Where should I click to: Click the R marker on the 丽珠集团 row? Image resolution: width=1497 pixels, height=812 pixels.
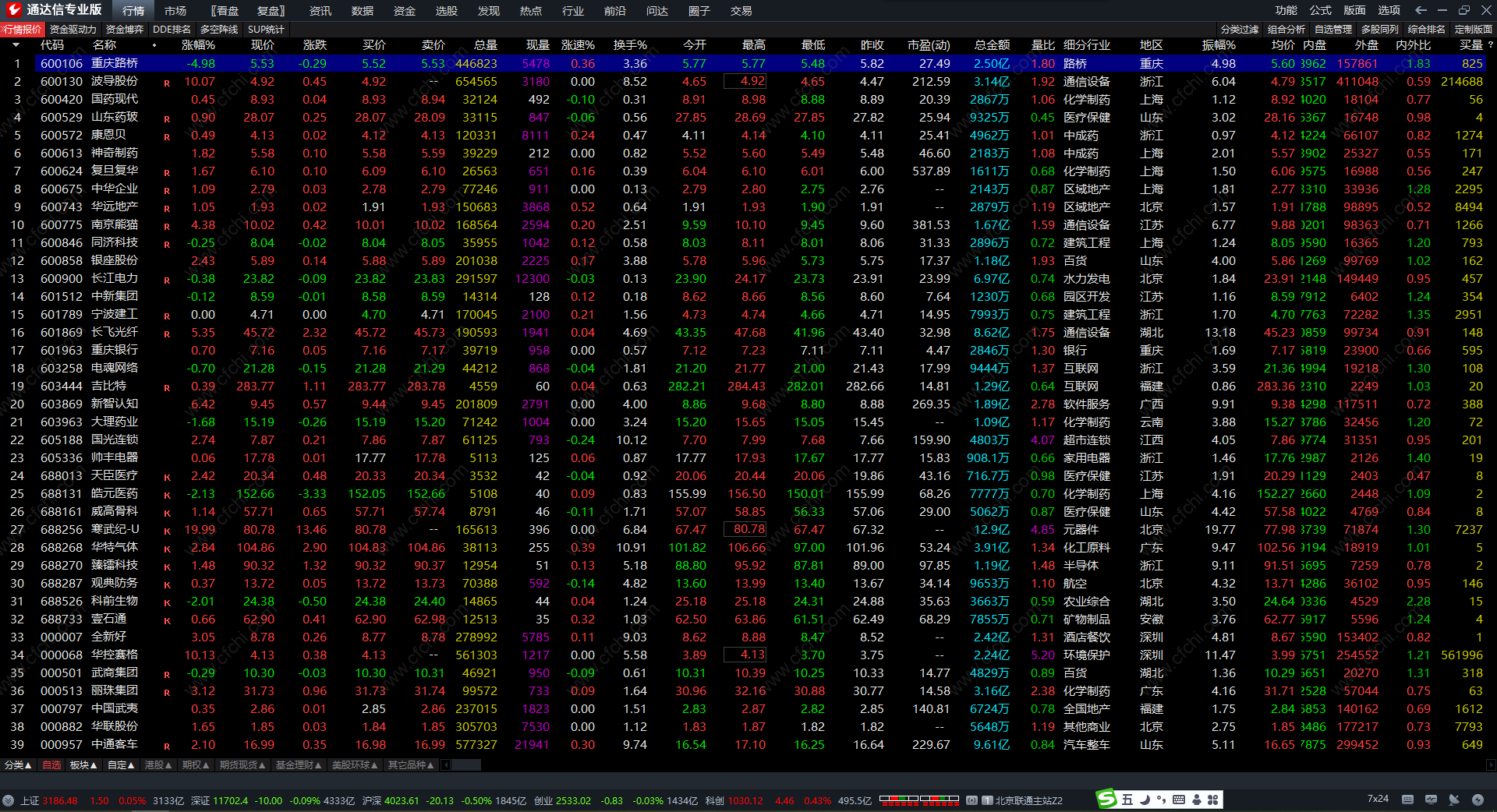[x=167, y=692]
